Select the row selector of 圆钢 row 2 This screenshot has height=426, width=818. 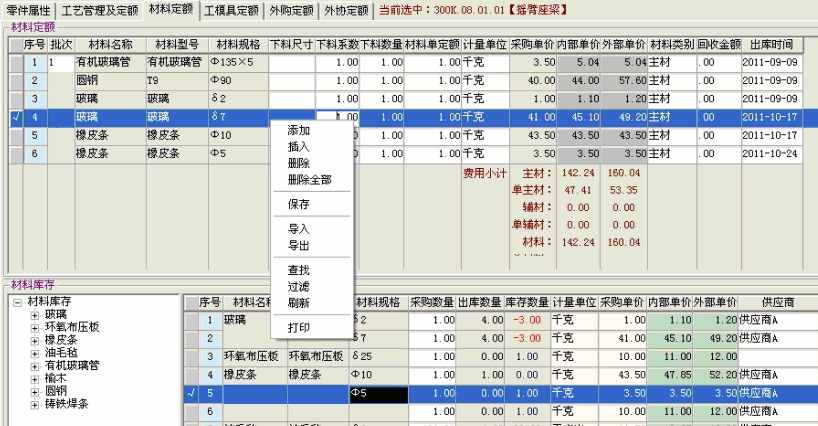coord(16,81)
